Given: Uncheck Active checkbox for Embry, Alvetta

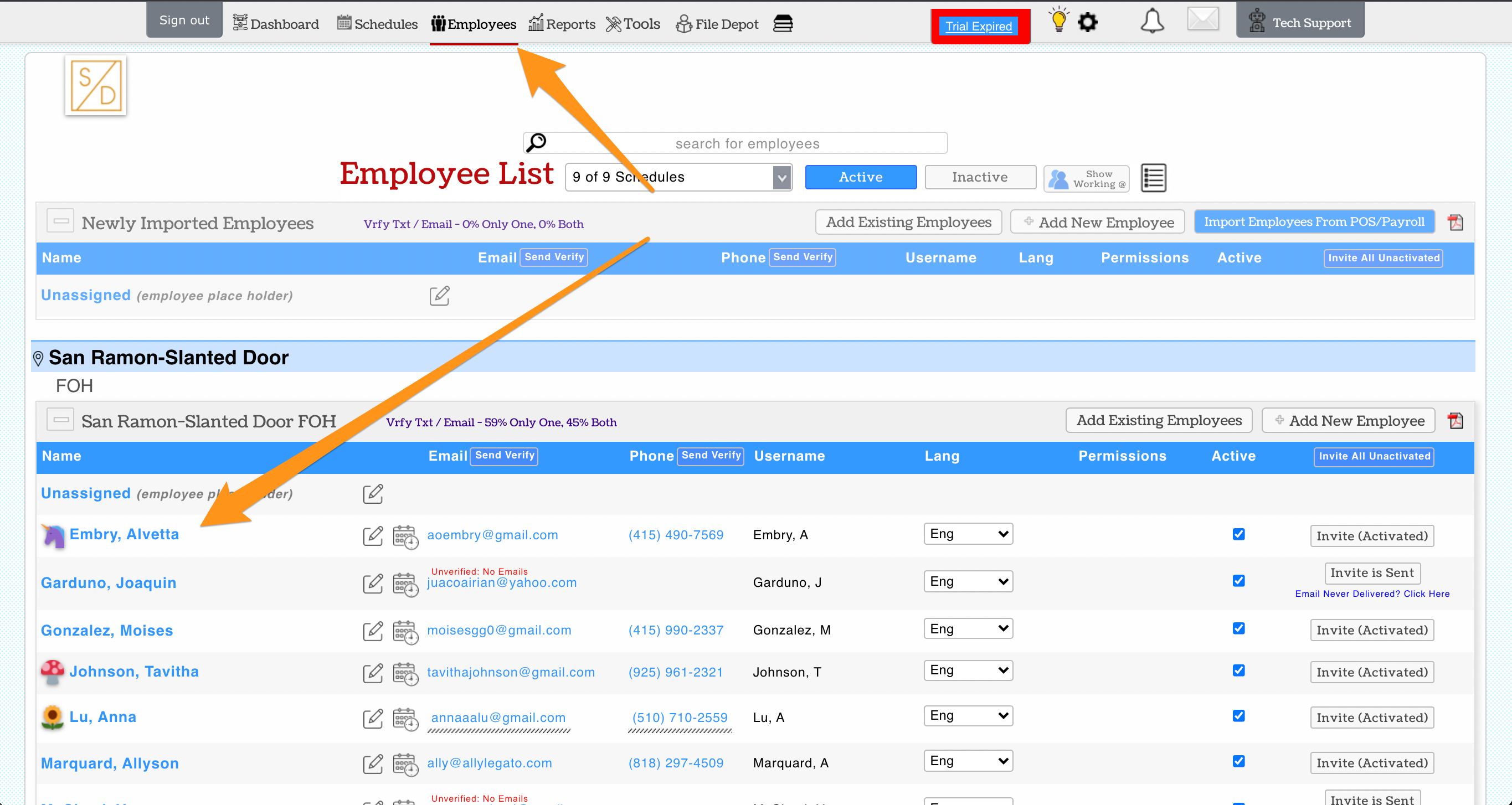Looking at the screenshot, I should point(1238,534).
